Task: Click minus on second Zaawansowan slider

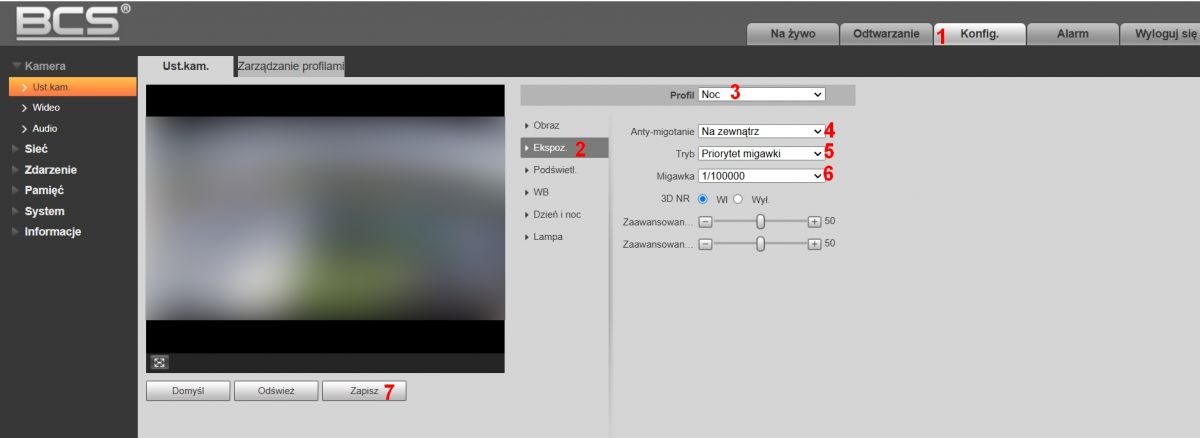Action: (x=705, y=243)
